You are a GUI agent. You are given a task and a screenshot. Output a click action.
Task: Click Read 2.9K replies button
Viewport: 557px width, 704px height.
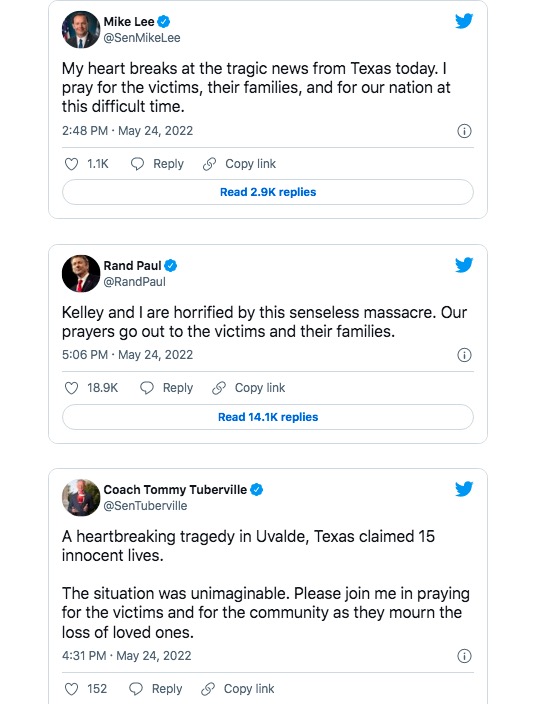[268, 192]
